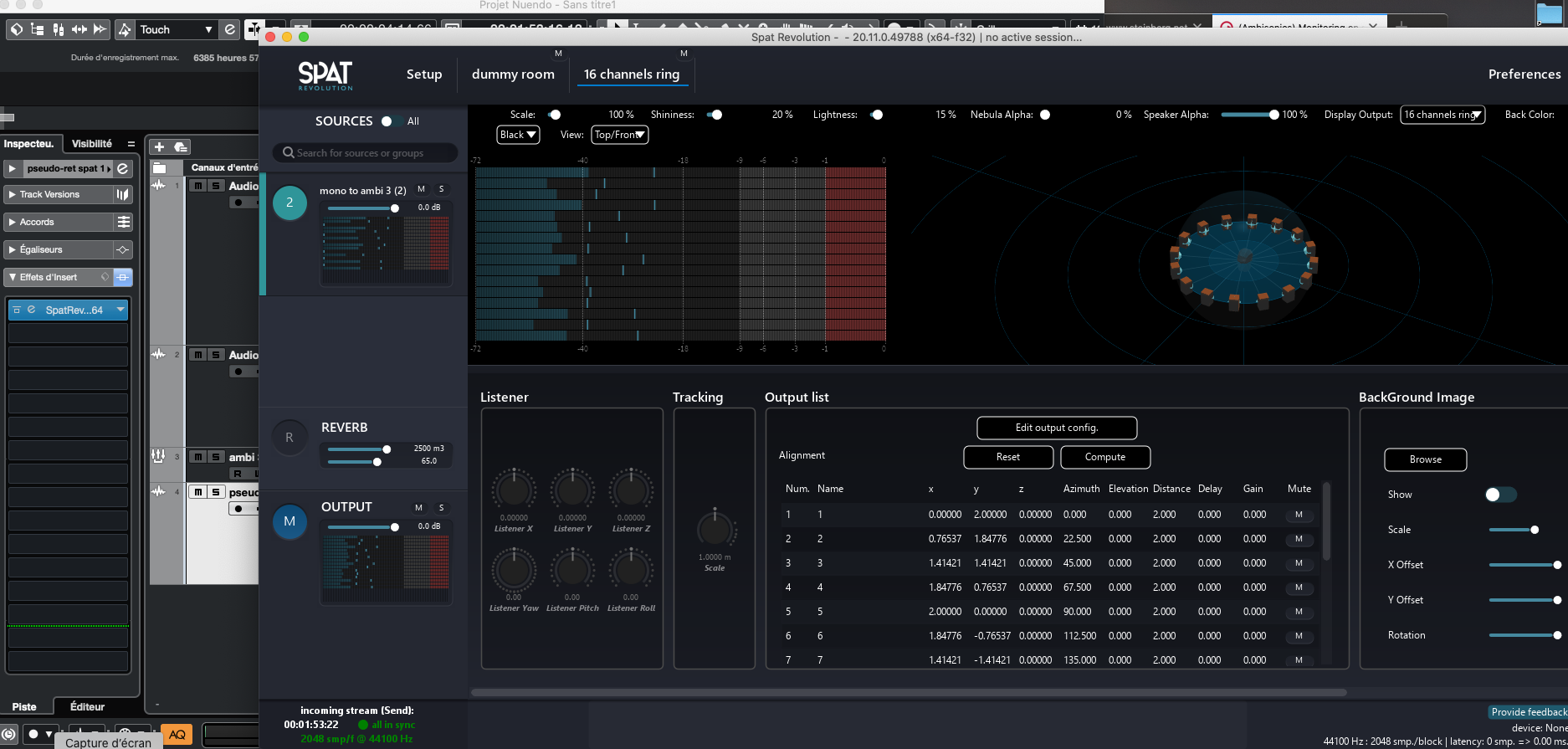Viewport: 1568px width, 749px height.
Task: Click the Accords section settings icon
Action: pos(123,222)
